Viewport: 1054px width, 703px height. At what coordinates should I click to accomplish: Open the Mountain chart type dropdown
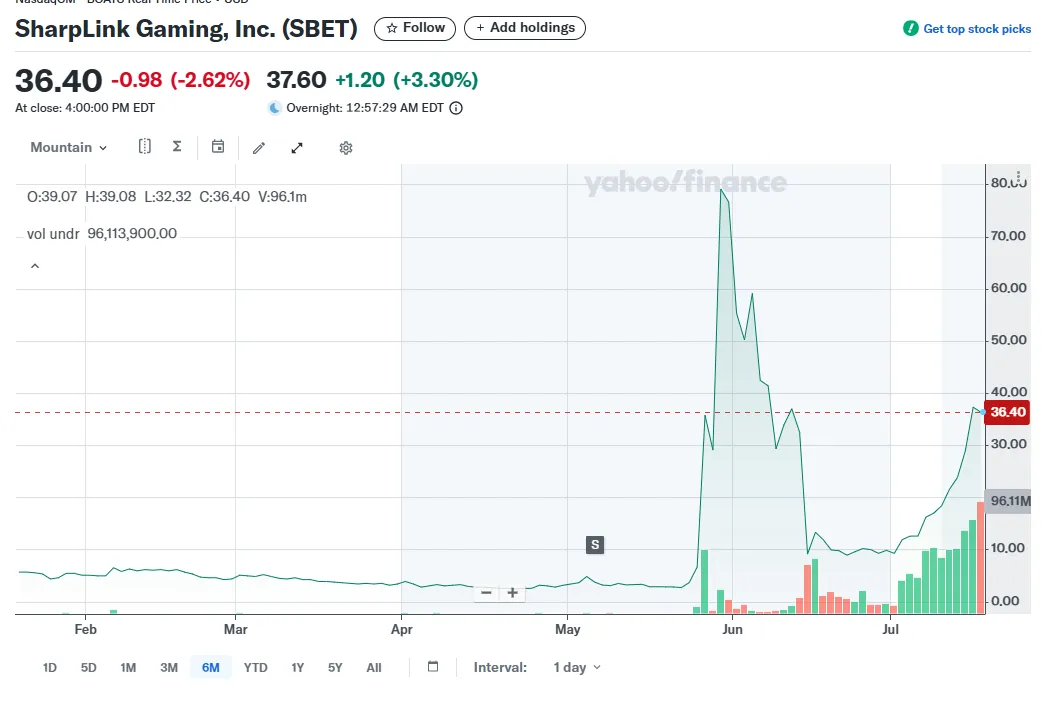(68, 148)
